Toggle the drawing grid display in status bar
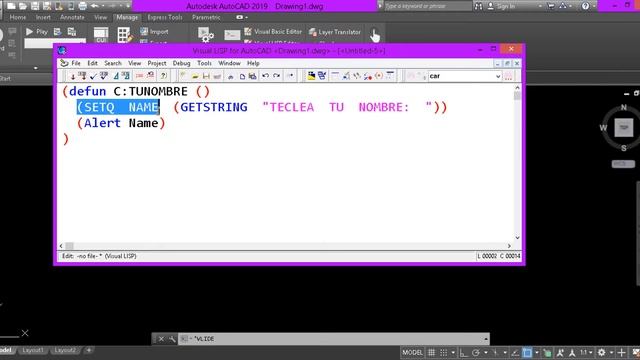This screenshot has width=640, height=360. point(431,353)
